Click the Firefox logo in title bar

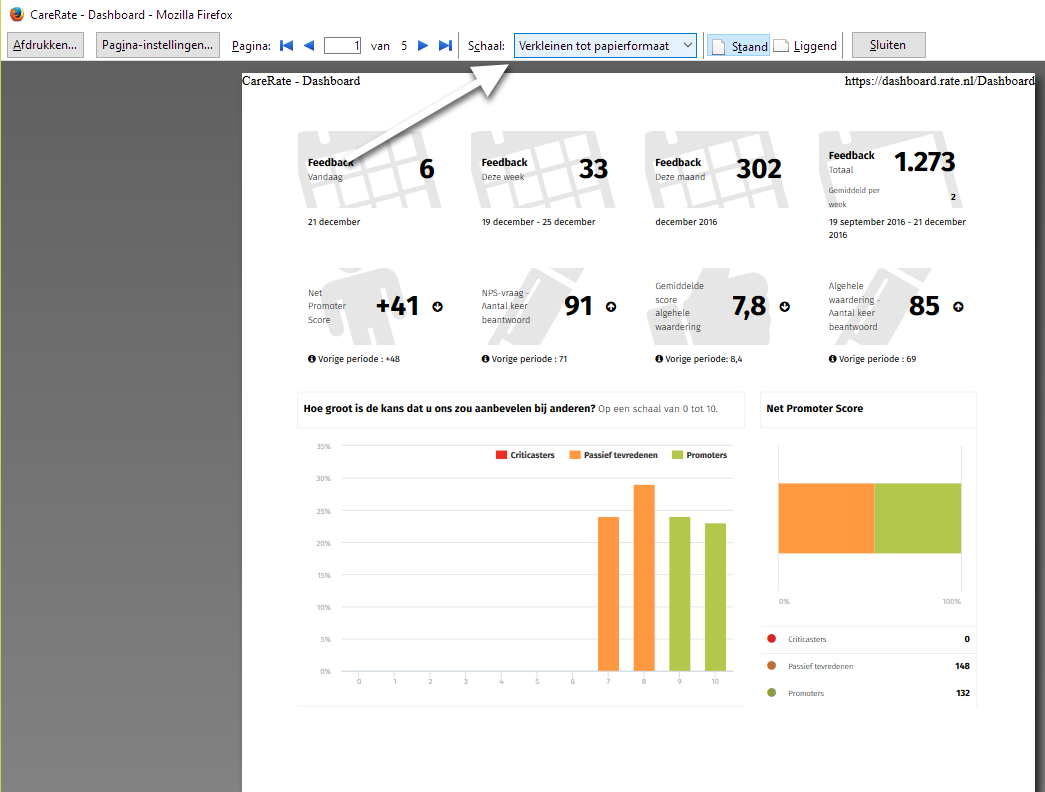(16, 14)
